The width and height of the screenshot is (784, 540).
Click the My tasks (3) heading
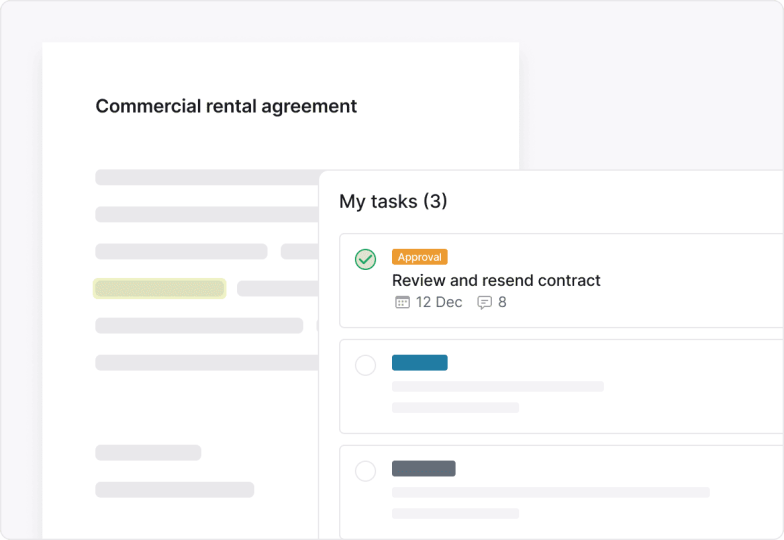tap(393, 202)
